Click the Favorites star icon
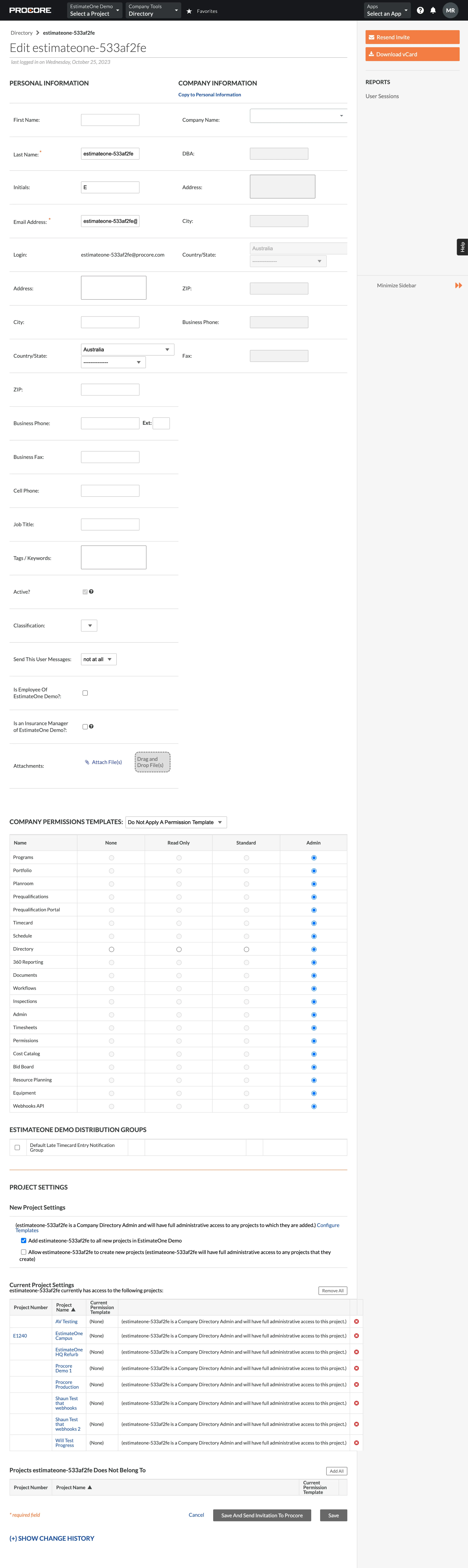Image resolution: width=468 pixels, height=1568 pixels. (x=189, y=11)
